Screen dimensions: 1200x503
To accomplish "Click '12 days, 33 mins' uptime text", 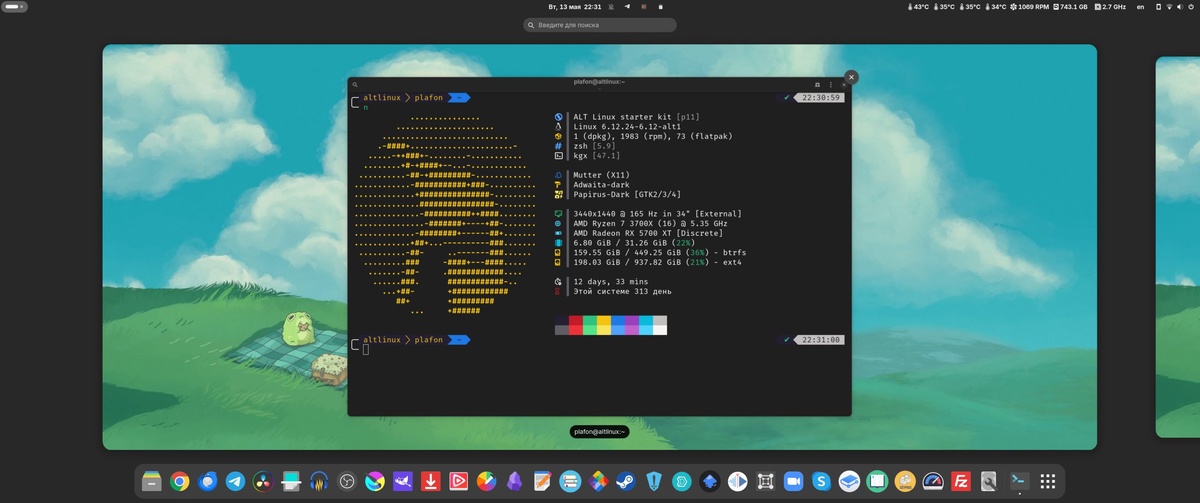I will 610,282.
